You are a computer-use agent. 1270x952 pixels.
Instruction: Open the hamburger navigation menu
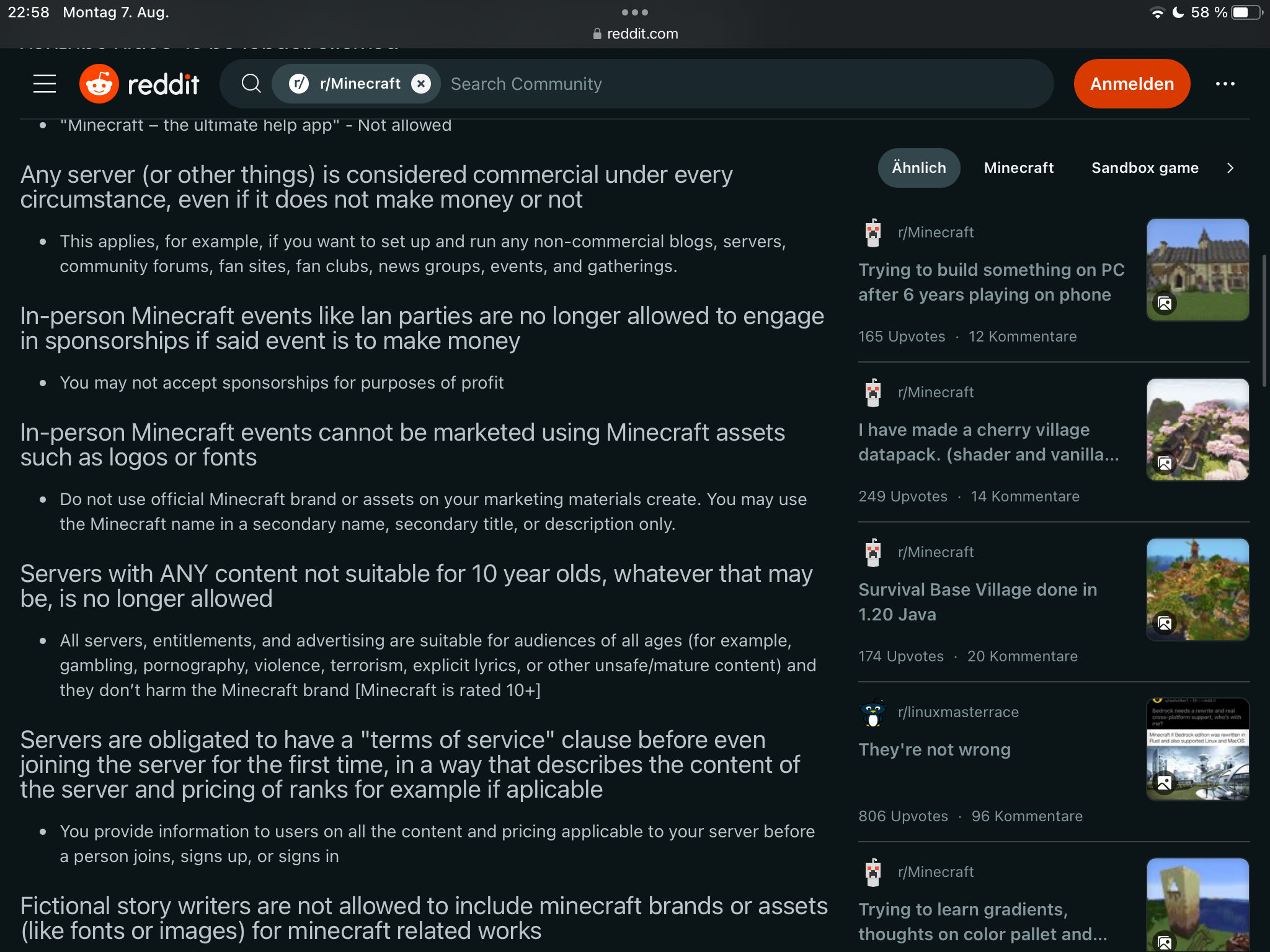tap(45, 84)
